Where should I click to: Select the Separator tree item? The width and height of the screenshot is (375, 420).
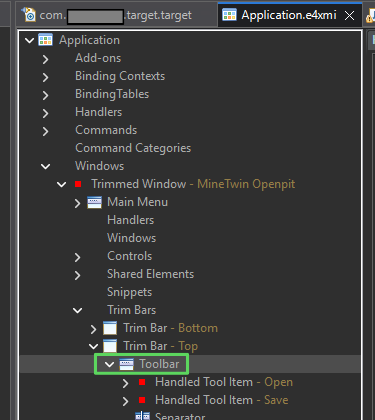click(x=180, y=416)
